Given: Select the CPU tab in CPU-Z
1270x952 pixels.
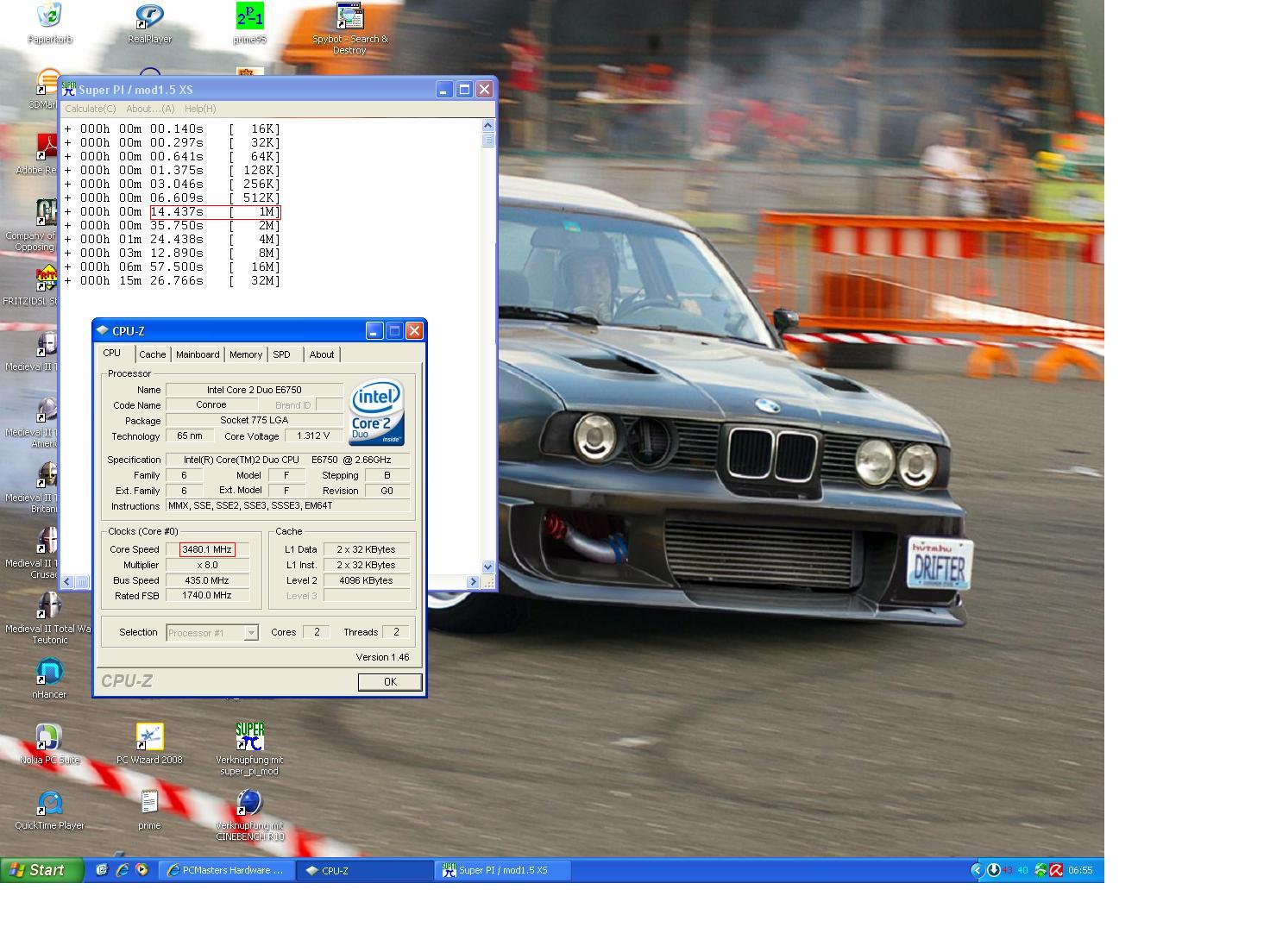Looking at the screenshot, I should 112,353.
